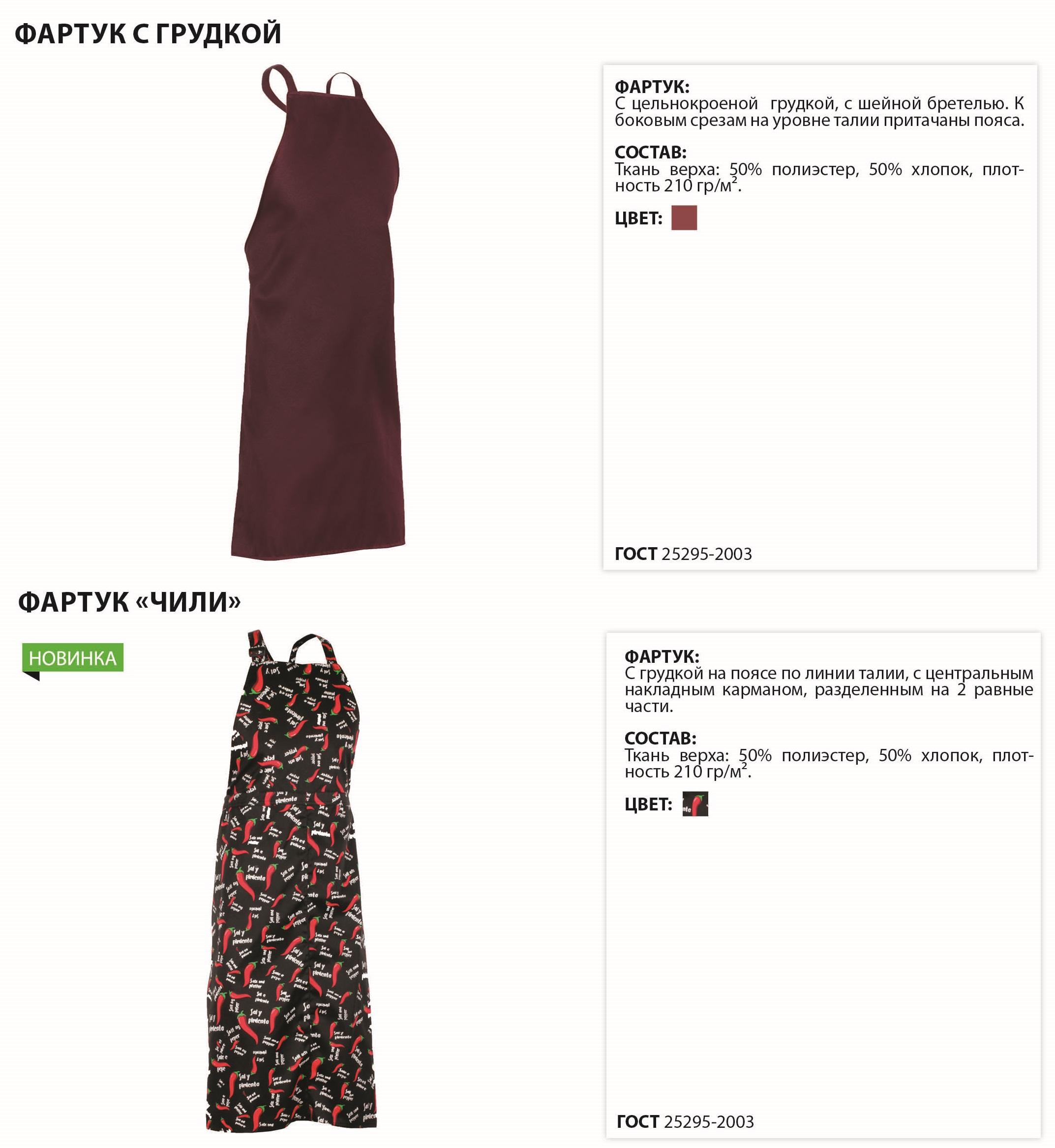
Task: Click ГОСТ 25295-2003 in the first card
Action: pos(683,554)
